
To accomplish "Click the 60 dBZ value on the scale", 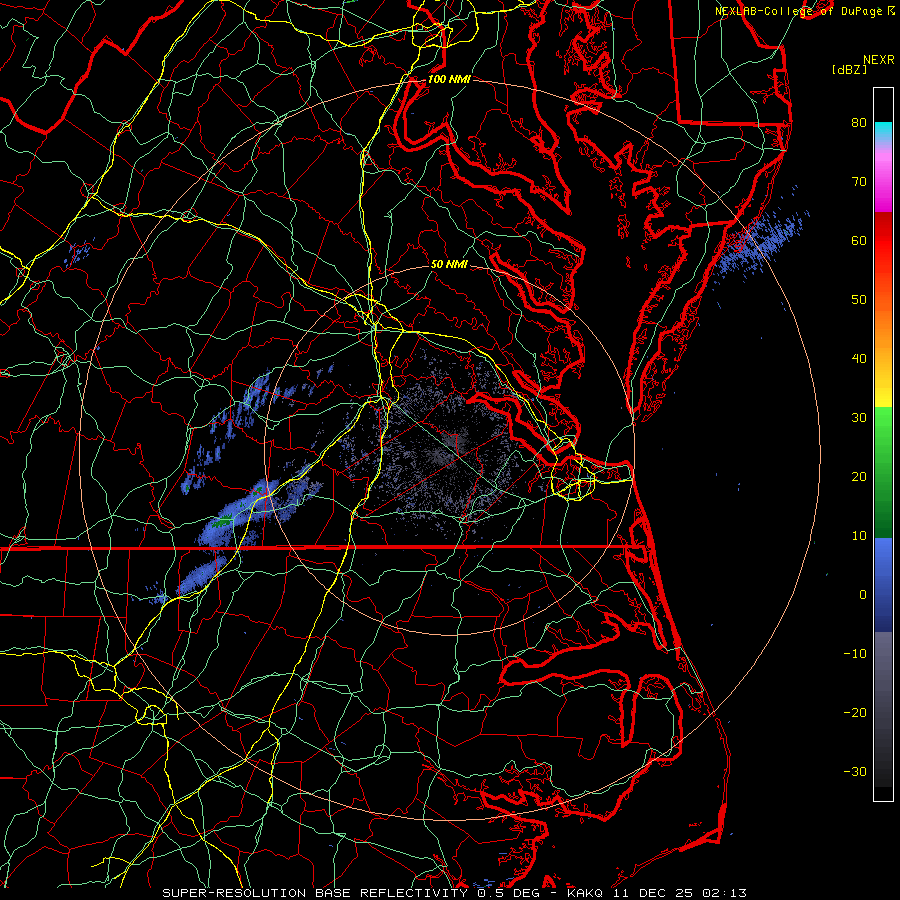I will [x=859, y=240].
